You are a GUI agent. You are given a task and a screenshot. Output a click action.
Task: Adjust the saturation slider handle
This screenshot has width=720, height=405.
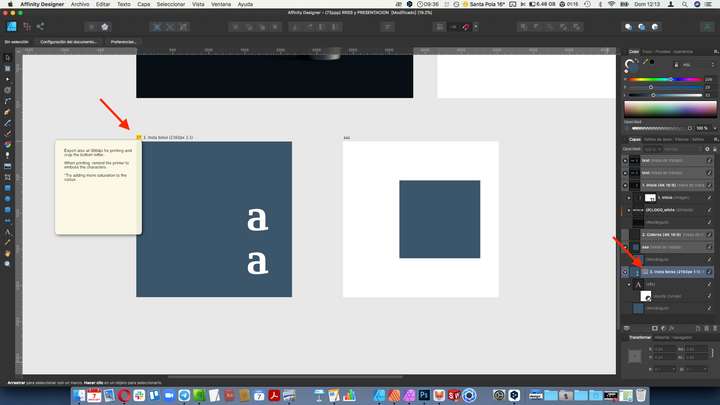pos(651,87)
